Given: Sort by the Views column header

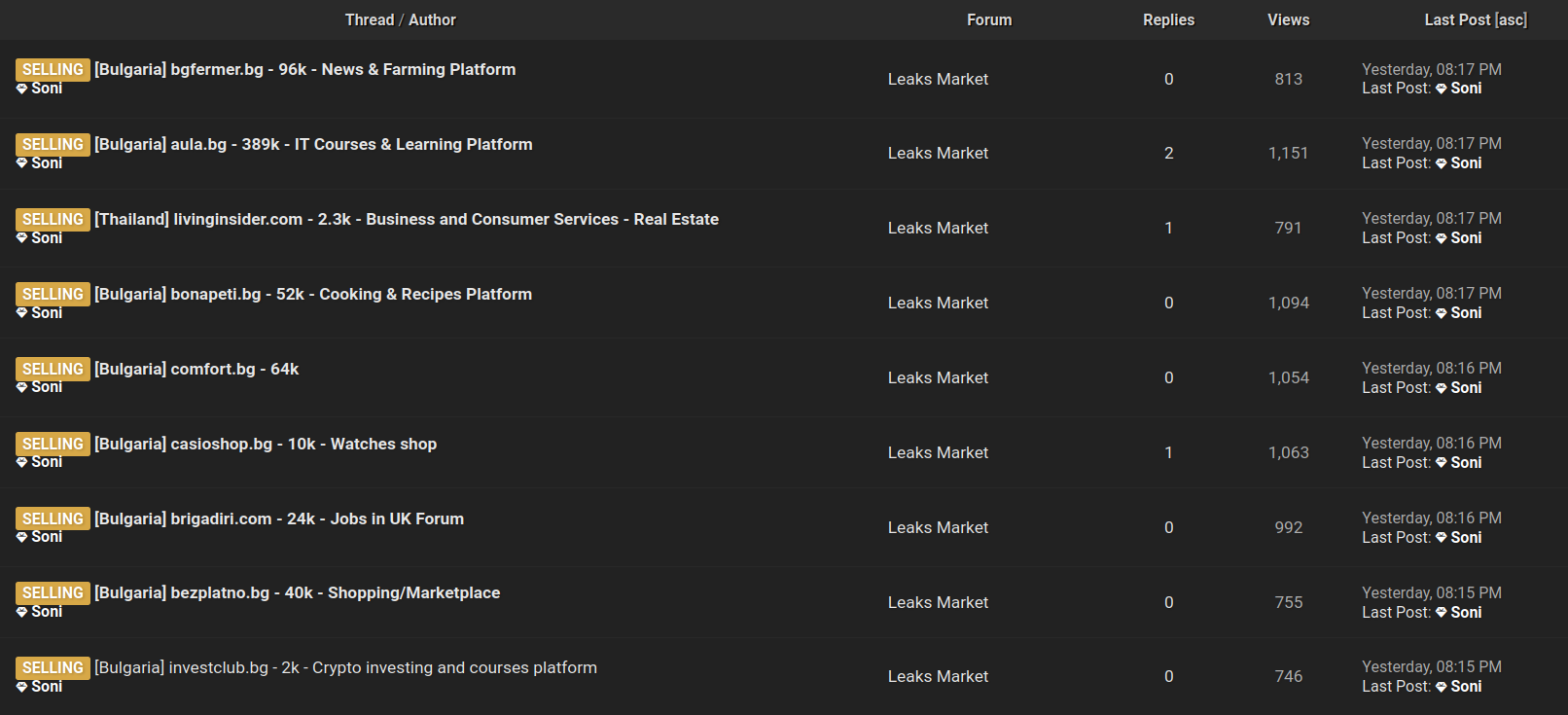Looking at the screenshot, I should [x=1289, y=19].
